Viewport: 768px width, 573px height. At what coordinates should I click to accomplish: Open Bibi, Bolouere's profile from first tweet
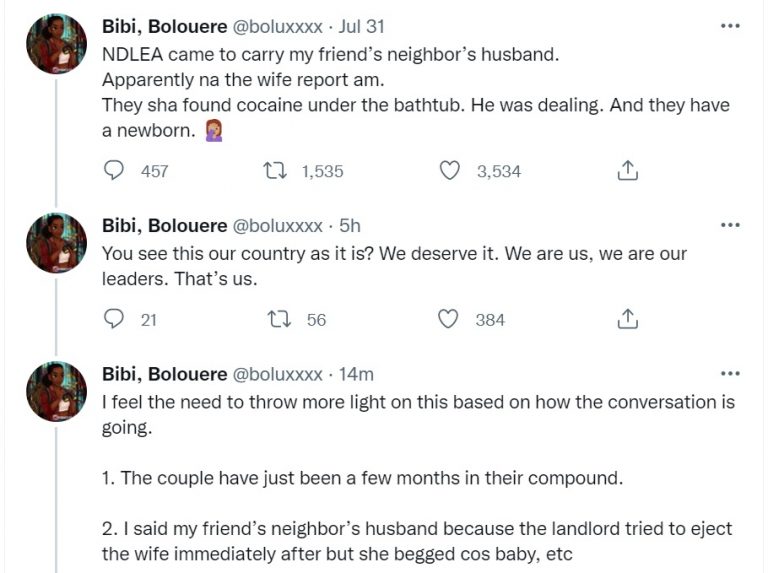pyautogui.click(x=164, y=26)
